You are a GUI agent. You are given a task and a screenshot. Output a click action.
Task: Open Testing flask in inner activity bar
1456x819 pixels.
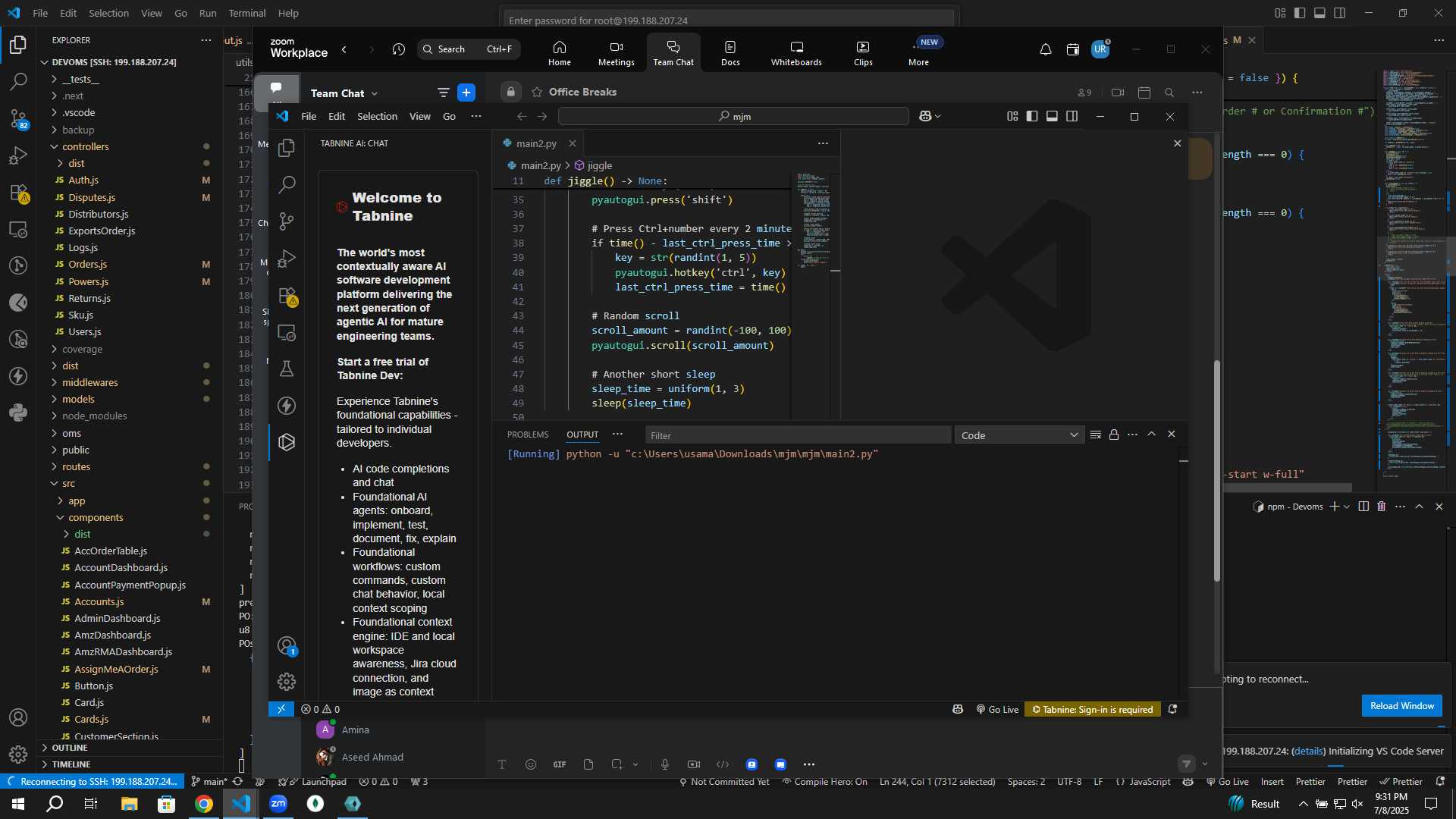tap(287, 369)
